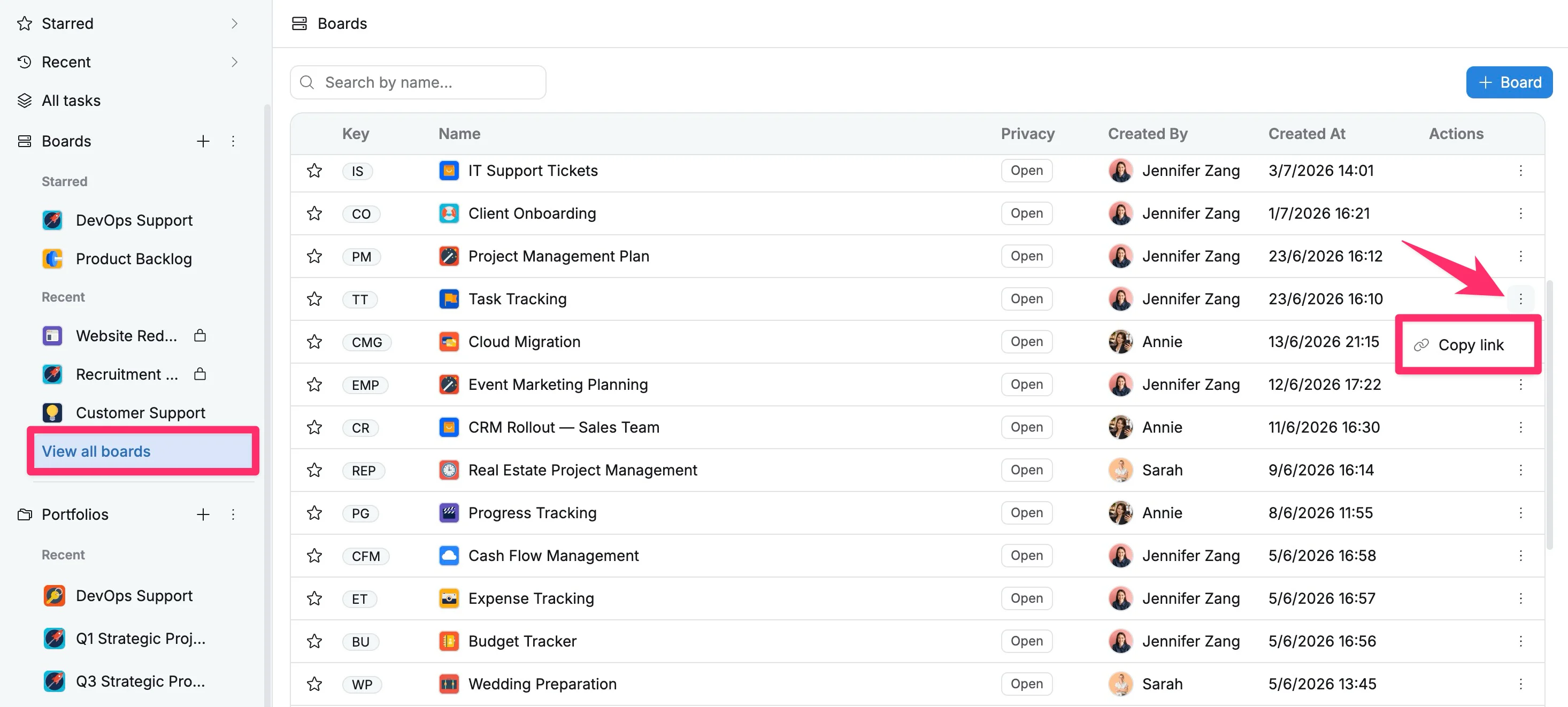Star the Progress Tracking board
This screenshot has width=1568, height=707.
pyautogui.click(x=314, y=513)
